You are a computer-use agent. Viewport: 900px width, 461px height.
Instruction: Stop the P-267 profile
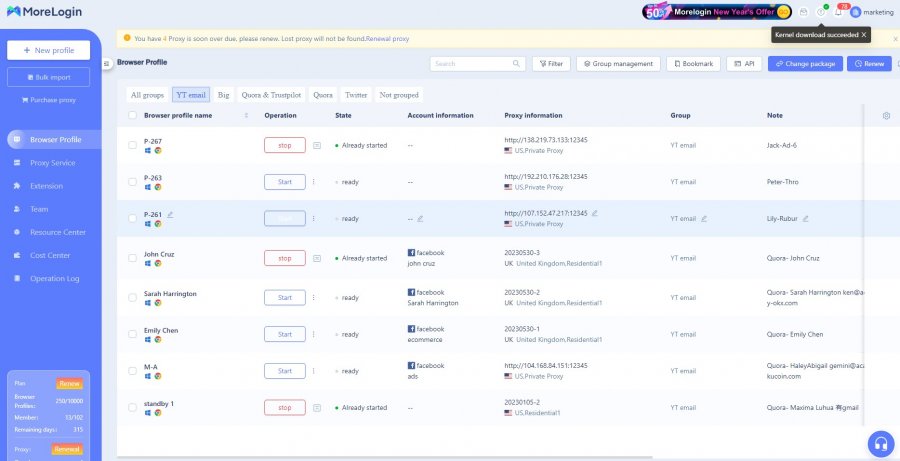[285, 145]
